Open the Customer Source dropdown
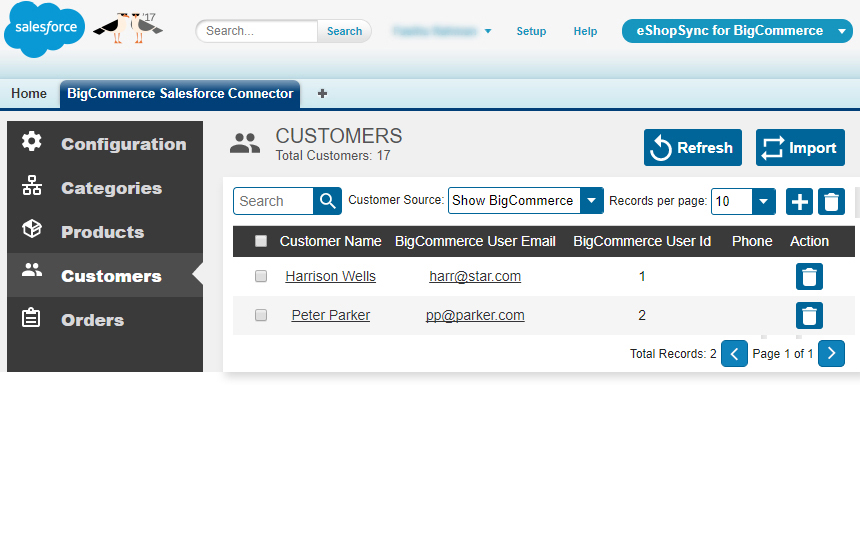This screenshot has width=860, height=560. pos(525,201)
